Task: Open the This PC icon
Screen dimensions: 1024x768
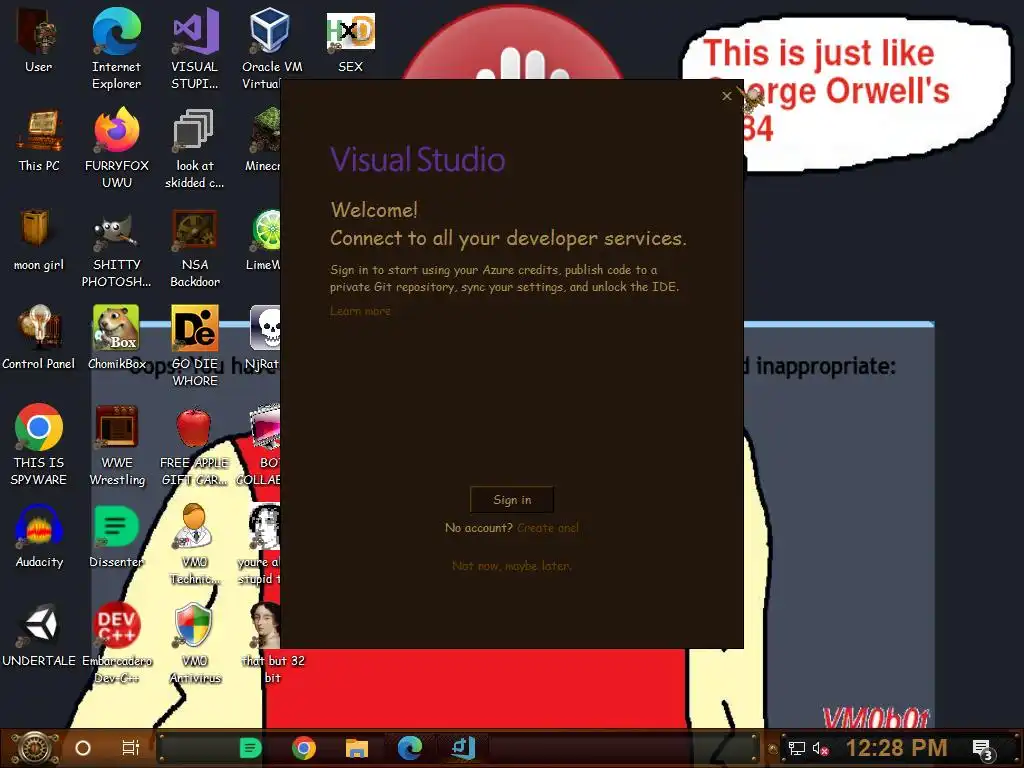Action: pos(39,140)
